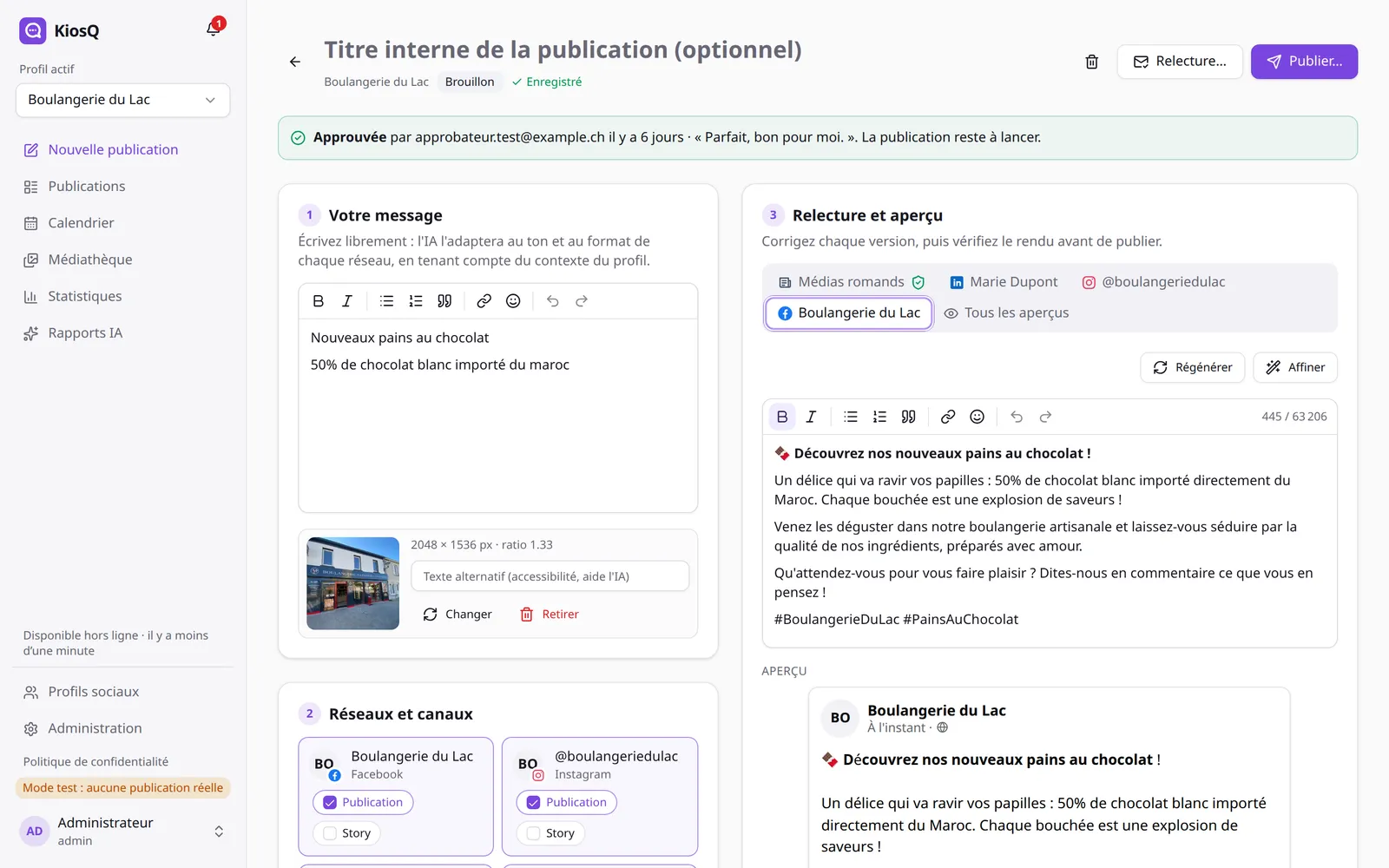This screenshot has height=868, width=1389.
Task: Insert a link in the Relecture editor toolbar
Action: click(x=948, y=417)
